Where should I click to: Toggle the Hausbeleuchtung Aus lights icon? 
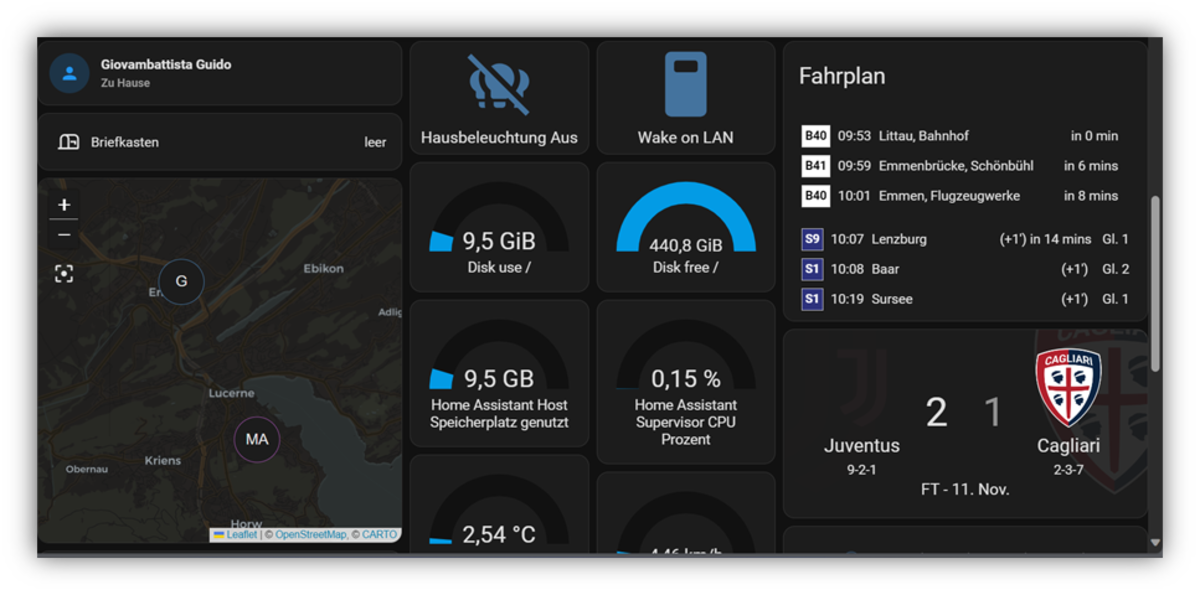499,86
